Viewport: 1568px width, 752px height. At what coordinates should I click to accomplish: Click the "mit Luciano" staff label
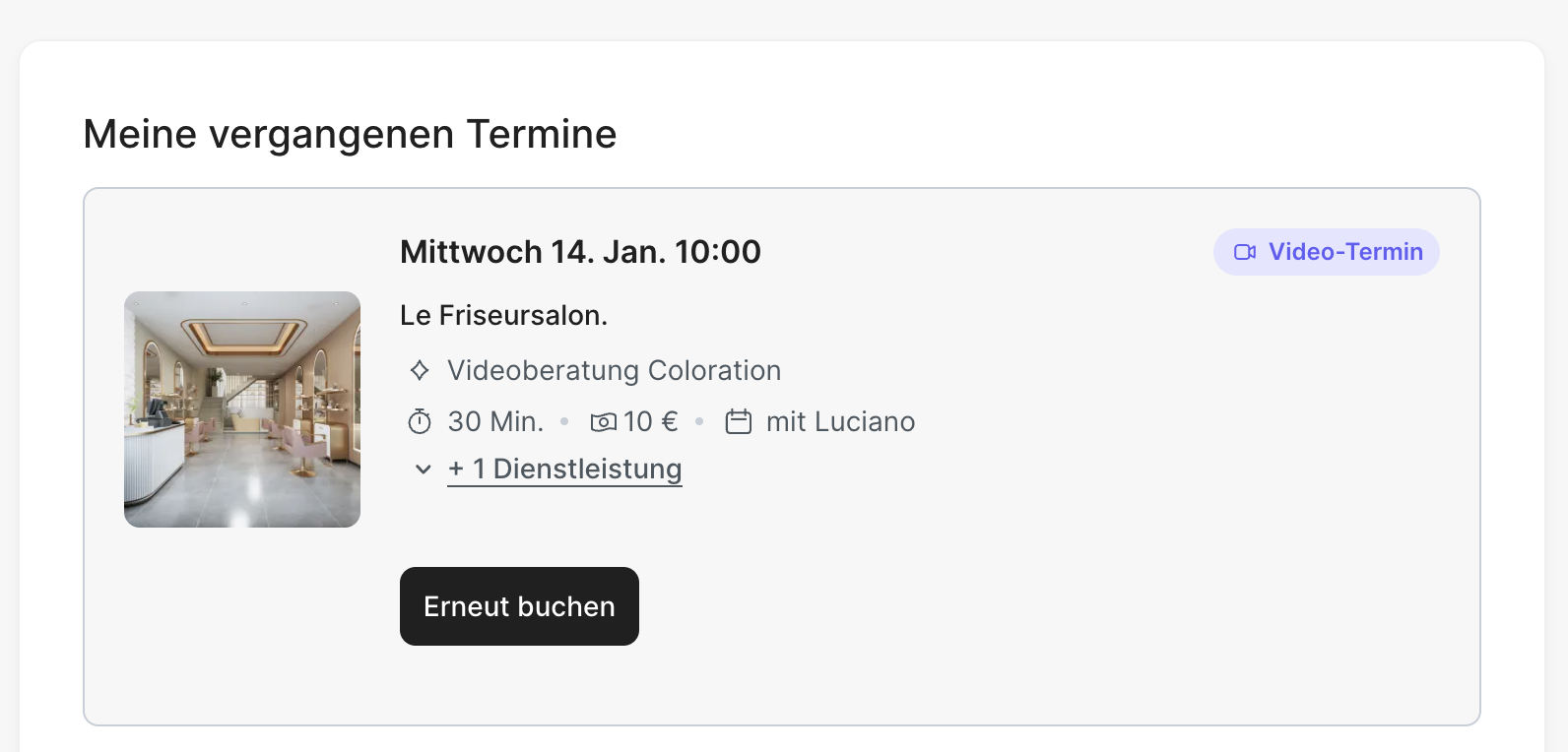pyautogui.click(x=840, y=422)
